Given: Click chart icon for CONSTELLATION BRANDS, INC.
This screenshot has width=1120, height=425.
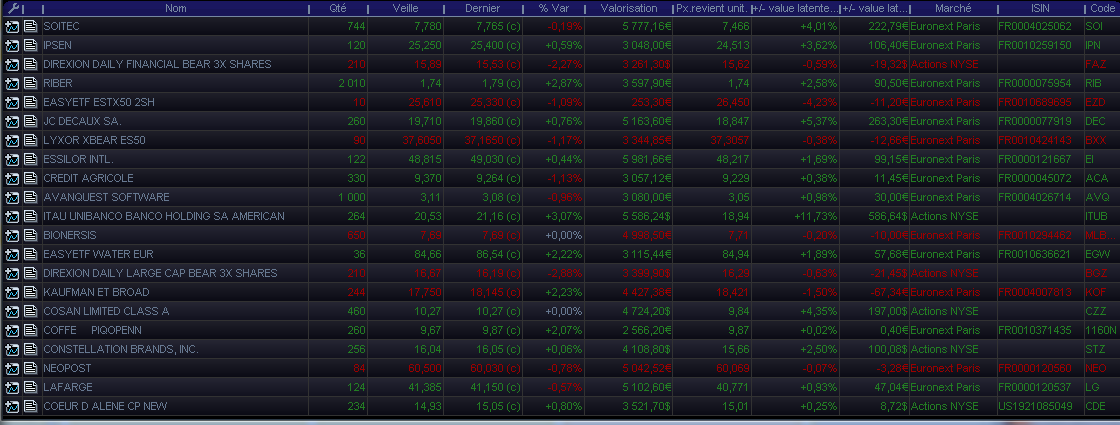Looking at the screenshot, I should pyautogui.click(x=12, y=349).
